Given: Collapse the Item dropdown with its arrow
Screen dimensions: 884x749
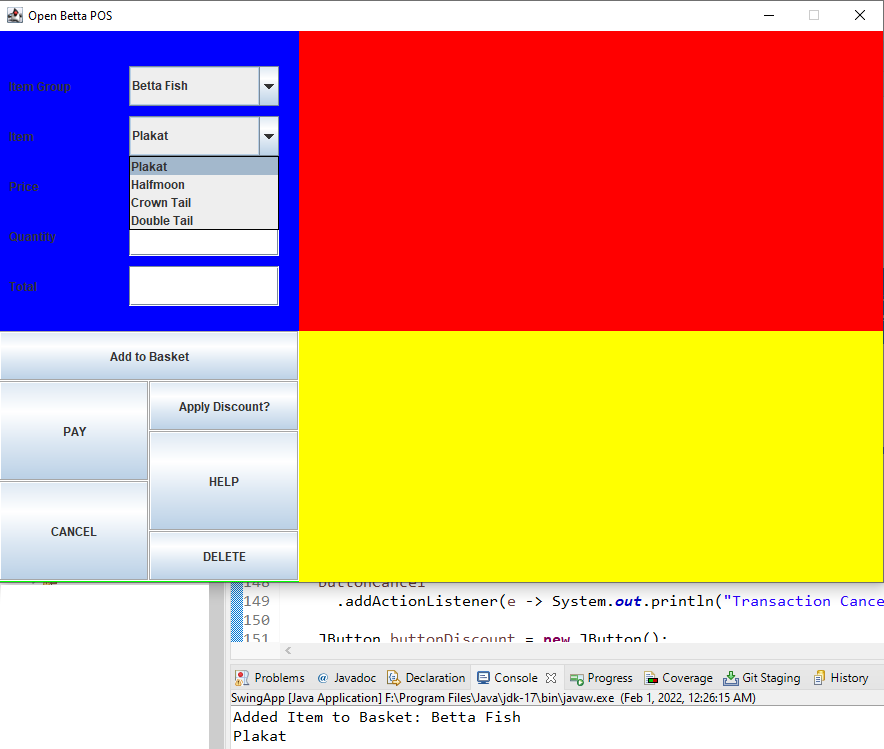Looking at the screenshot, I should tap(269, 136).
